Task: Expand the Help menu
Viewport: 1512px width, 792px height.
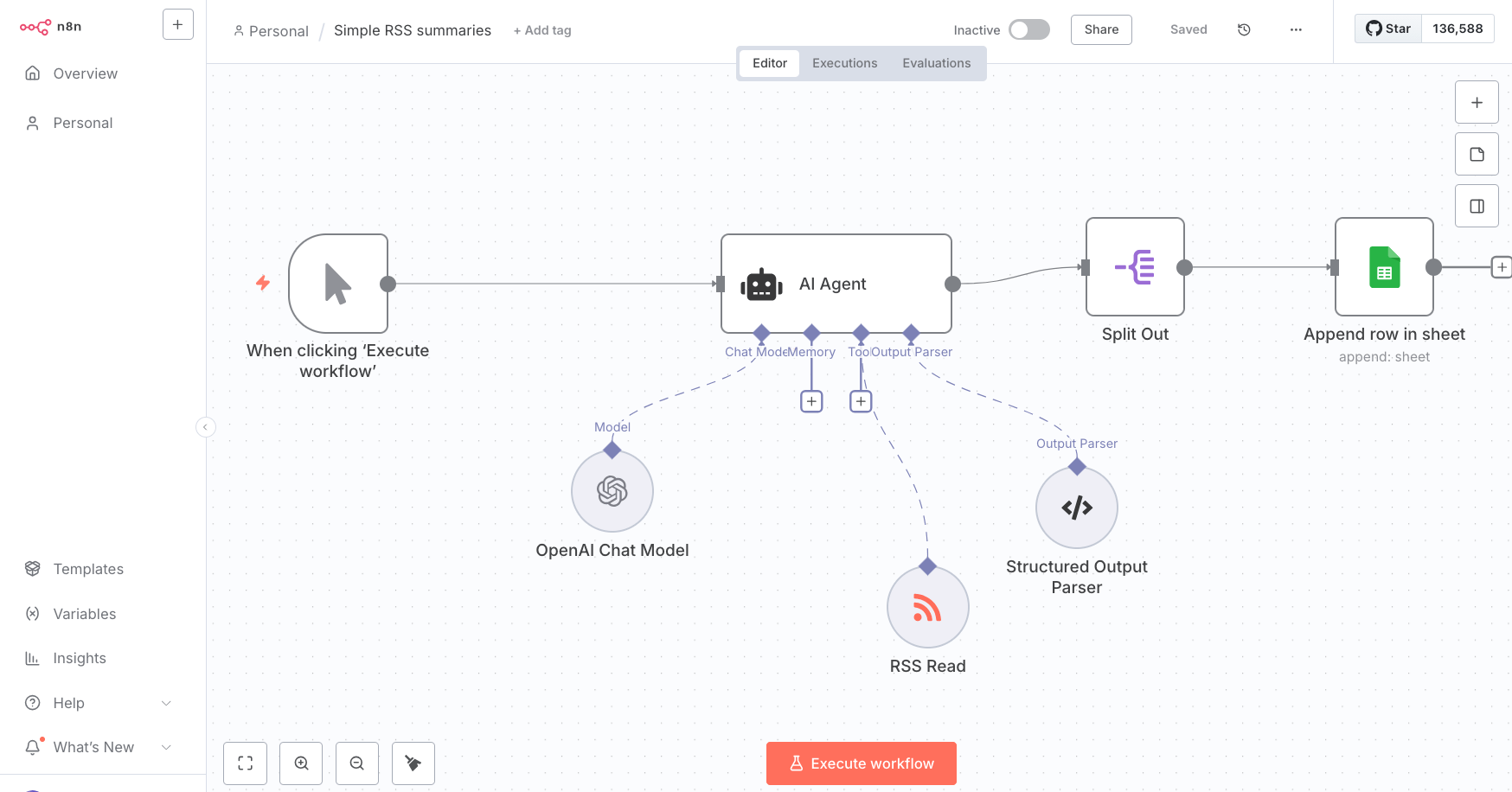Action: tap(98, 703)
